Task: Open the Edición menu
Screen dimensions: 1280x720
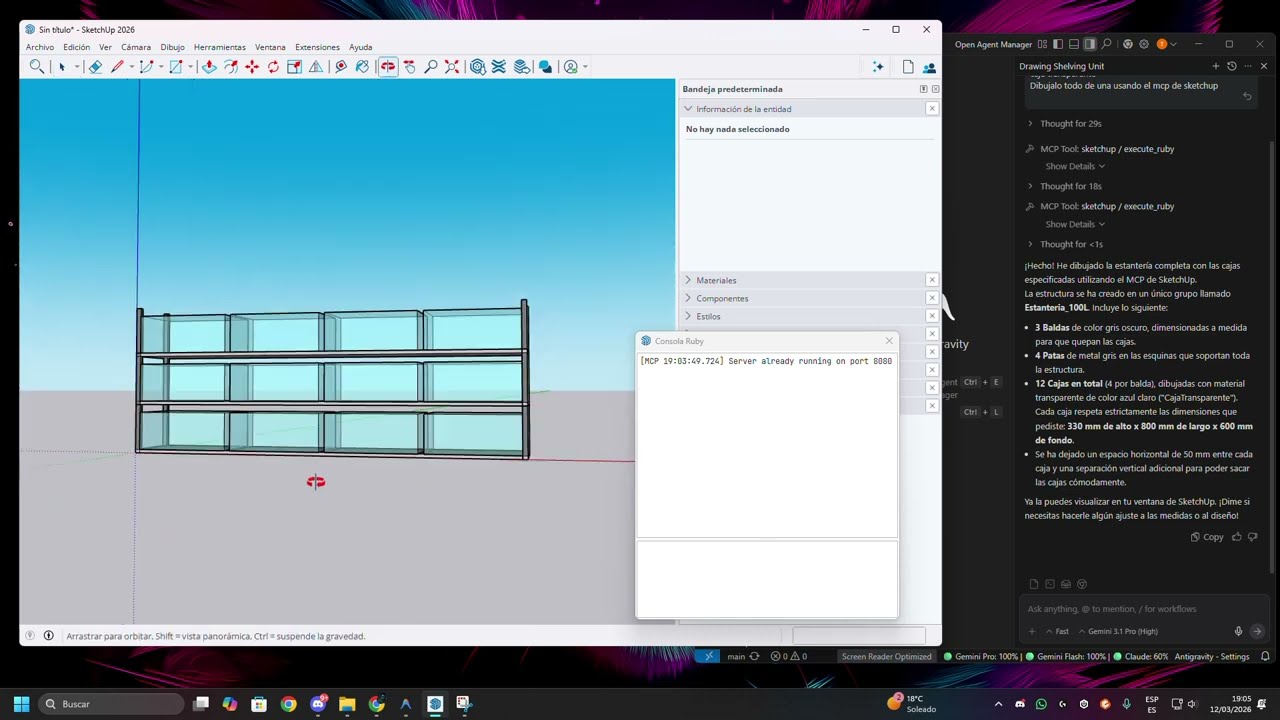Action: (x=76, y=47)
